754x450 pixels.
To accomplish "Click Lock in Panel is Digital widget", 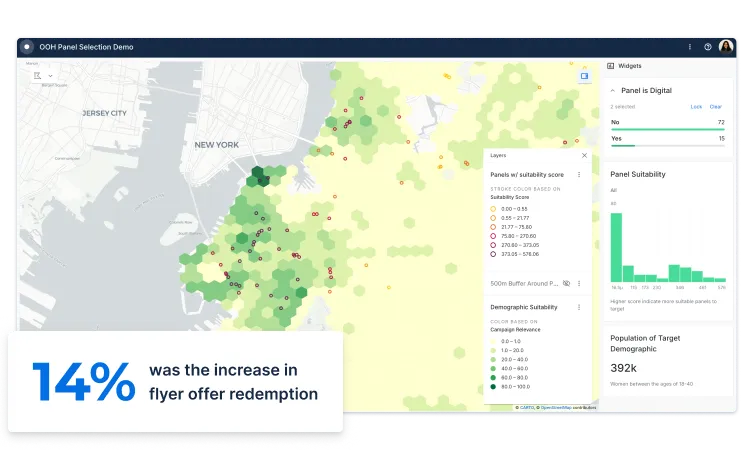I will point(696,106).
